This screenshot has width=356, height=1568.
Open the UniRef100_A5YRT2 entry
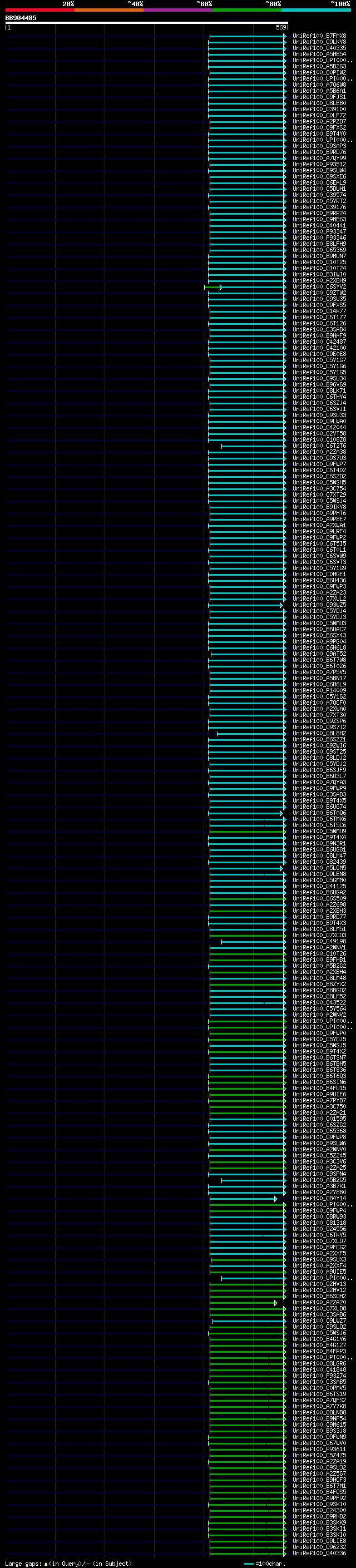[x=319, y=201]
